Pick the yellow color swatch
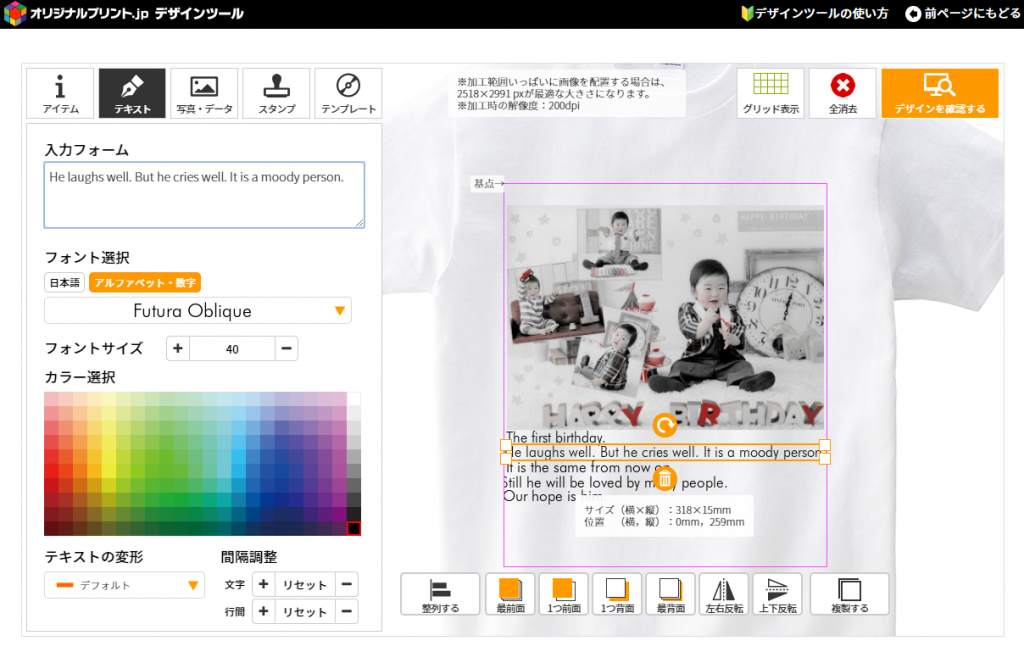Viewport: 1024px width, 652px height. click(x=108, y=471)
